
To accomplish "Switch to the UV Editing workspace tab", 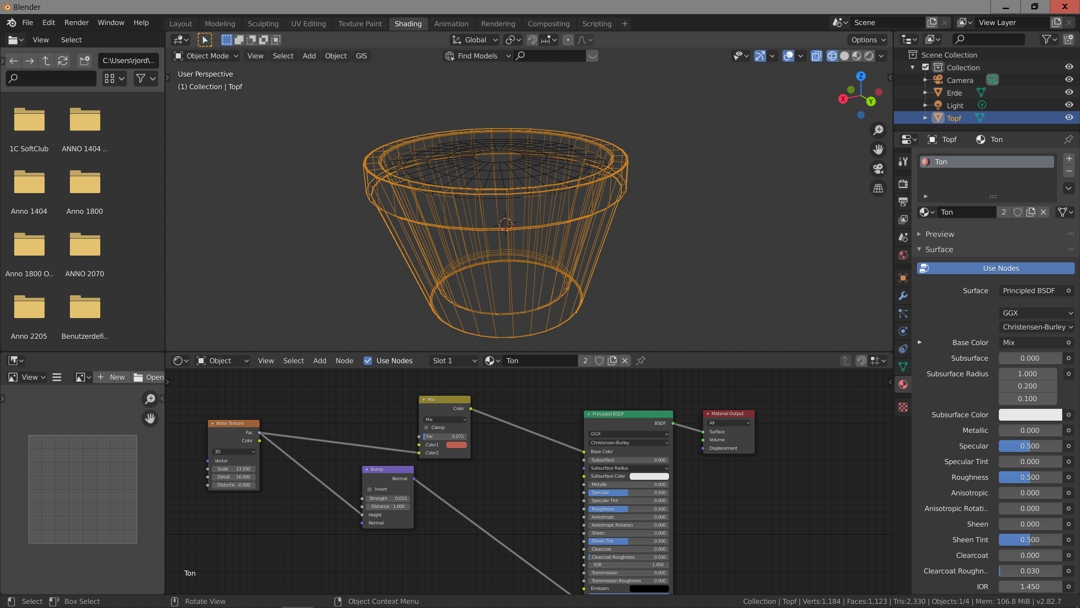I will point(308,23).
